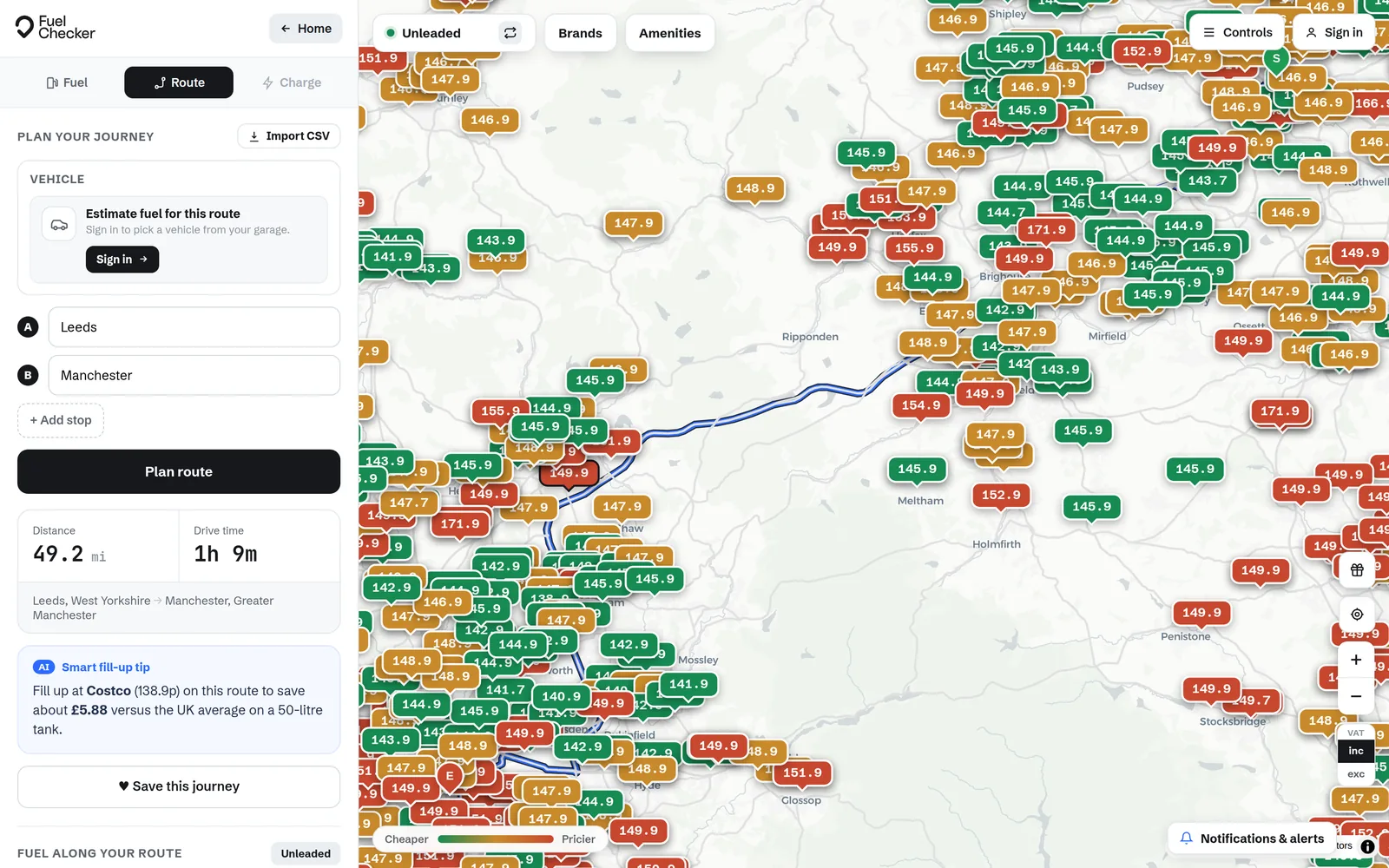
Task: Click Sign in at top right
Action: coord(1334,32)
